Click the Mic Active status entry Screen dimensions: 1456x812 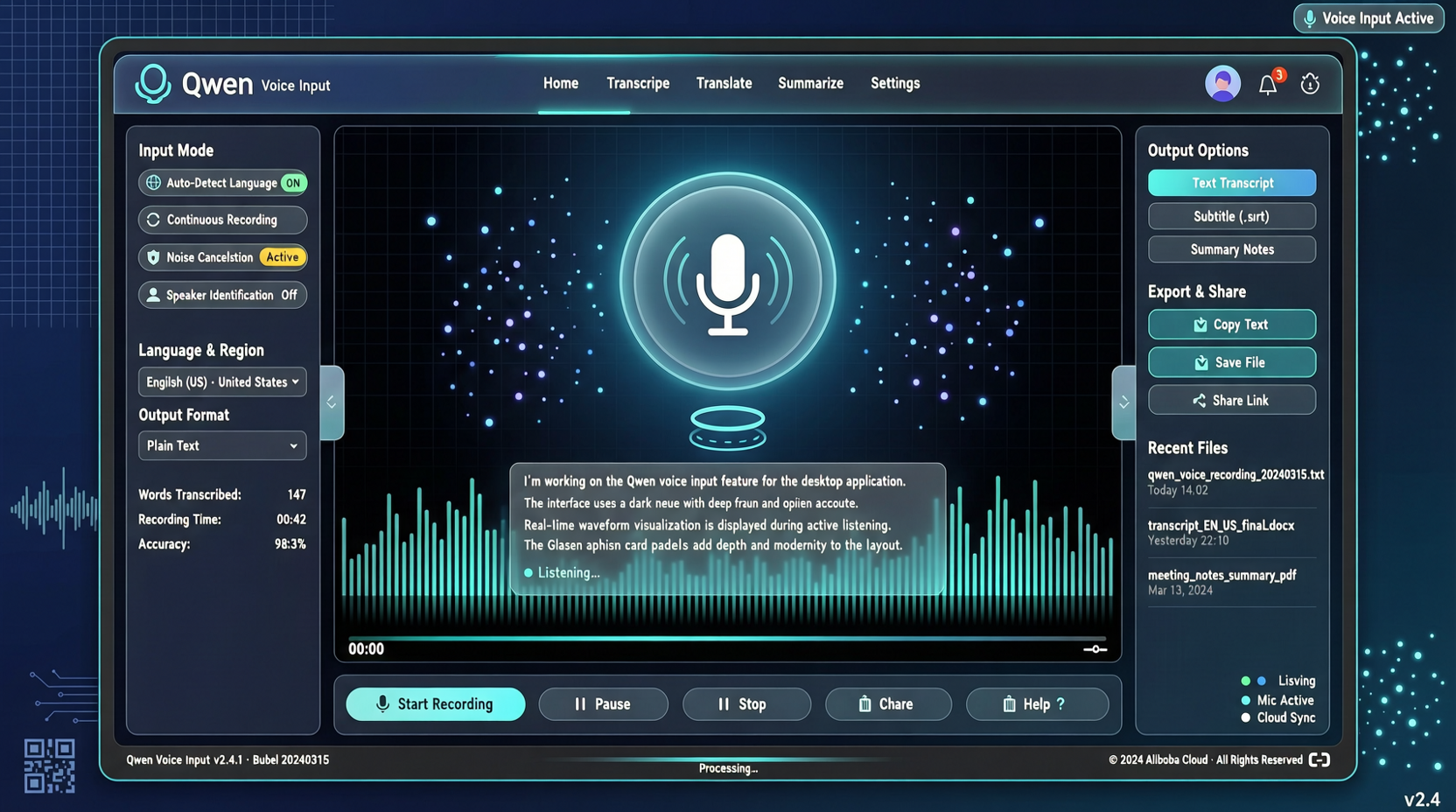(1277, 700)
